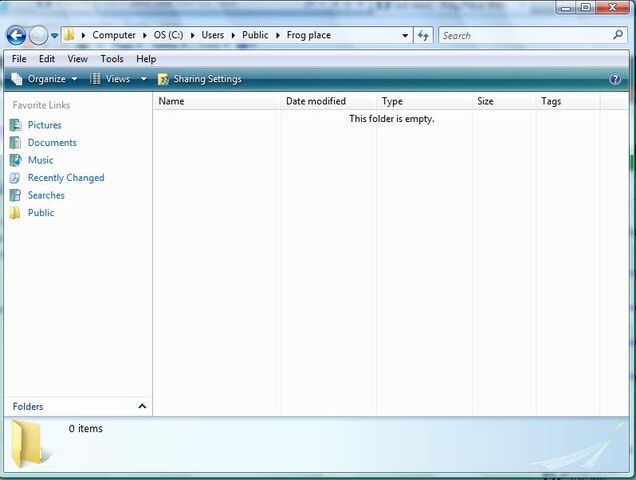Navigate to Public in the breadcrumb
Image resolution: width=636 pixels, height=480 pixels.
(255, 35)
